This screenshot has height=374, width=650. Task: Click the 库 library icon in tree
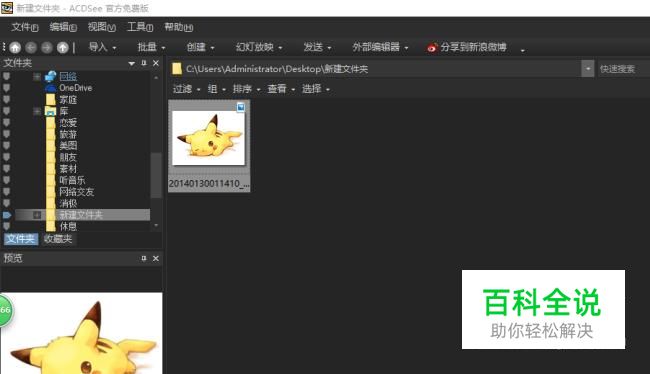(51, 111)
